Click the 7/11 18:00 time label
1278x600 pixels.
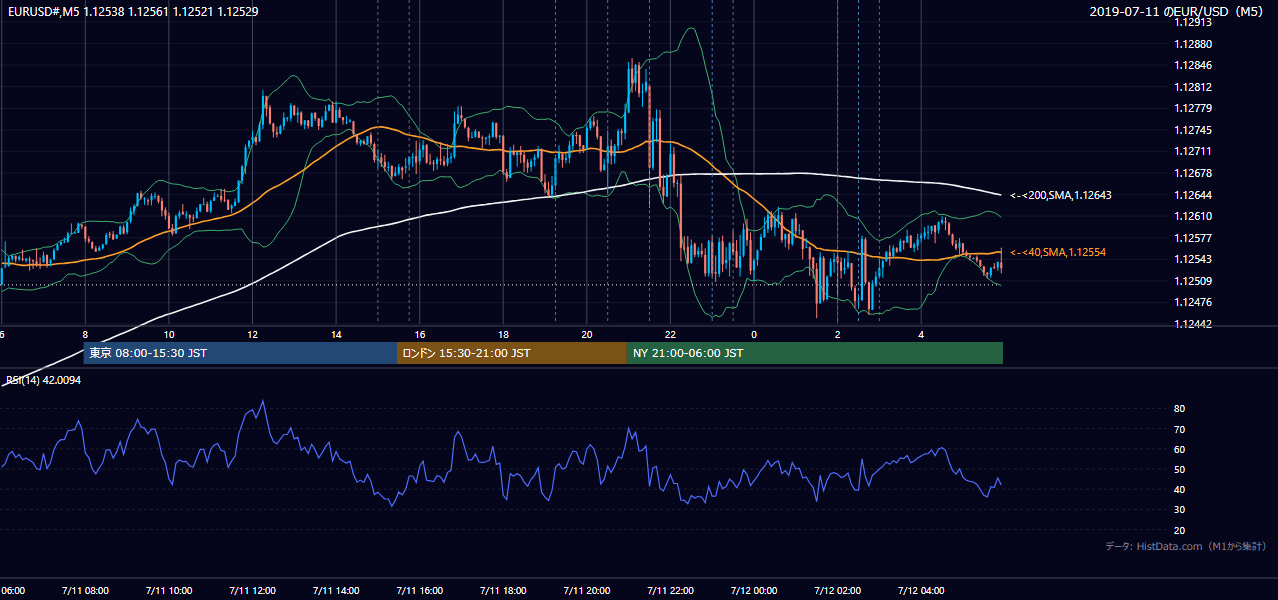point(504,591)
